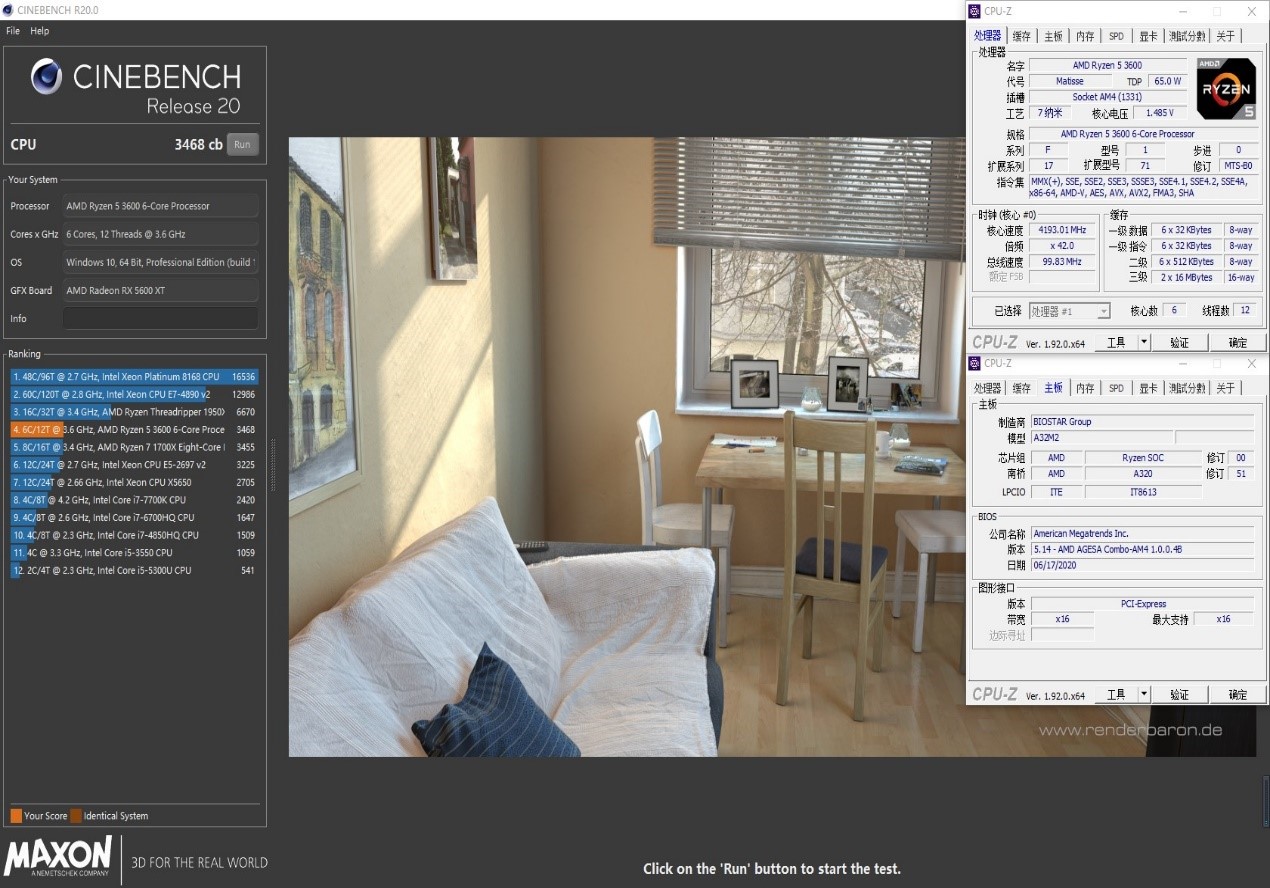Switch to SPD tab in upper CPU-Z window
This screenshot has height=888, width=1270.
1116,36
